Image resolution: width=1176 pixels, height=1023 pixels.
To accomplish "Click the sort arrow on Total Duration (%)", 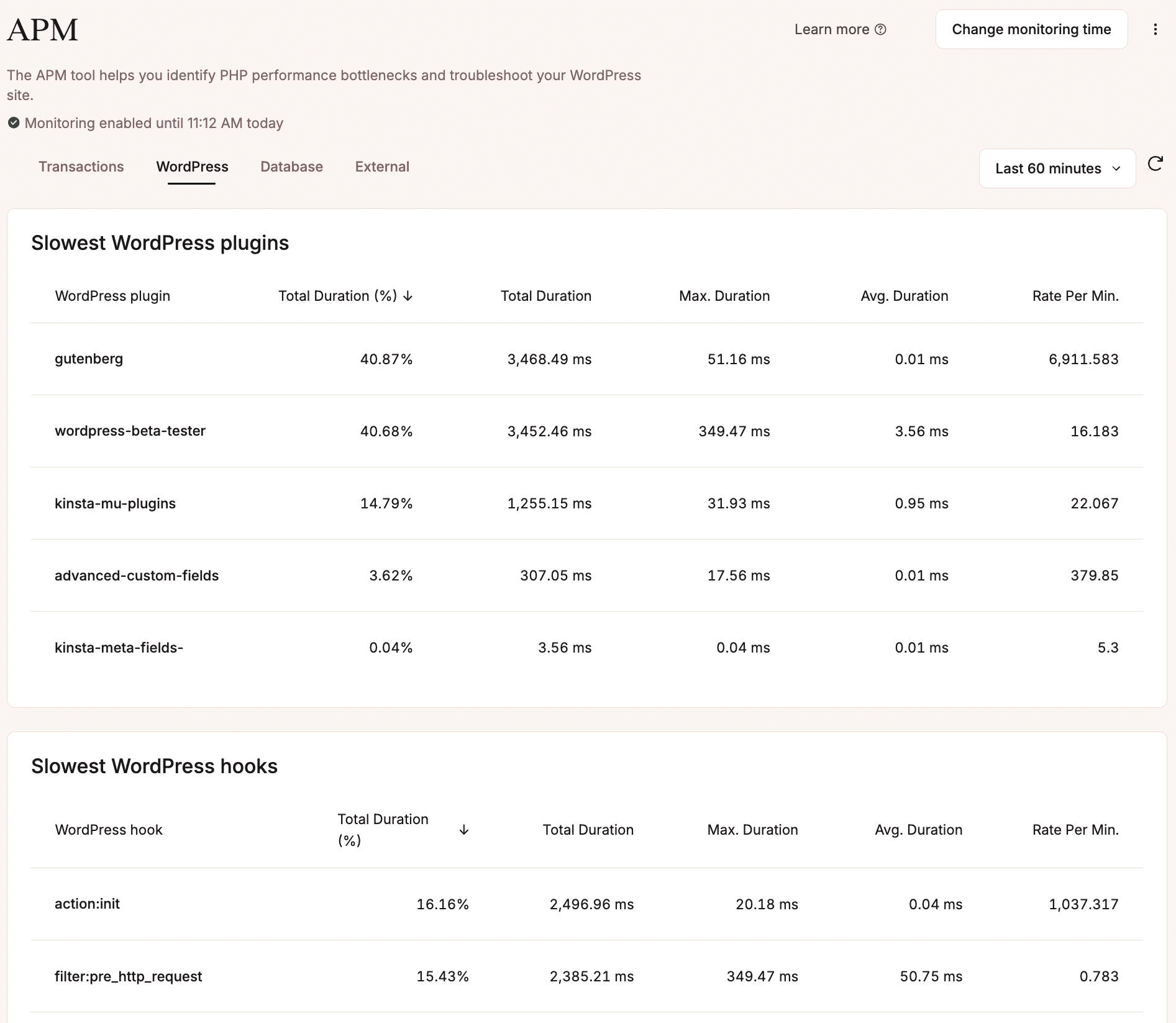I will [x=408, y=296].
